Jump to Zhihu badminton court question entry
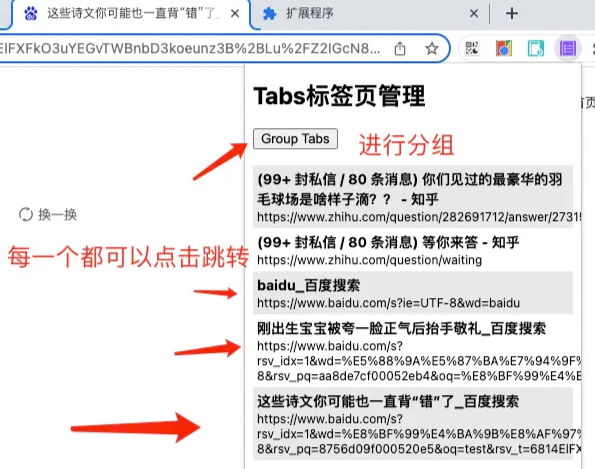595x469 pixels. click(413, 197)
